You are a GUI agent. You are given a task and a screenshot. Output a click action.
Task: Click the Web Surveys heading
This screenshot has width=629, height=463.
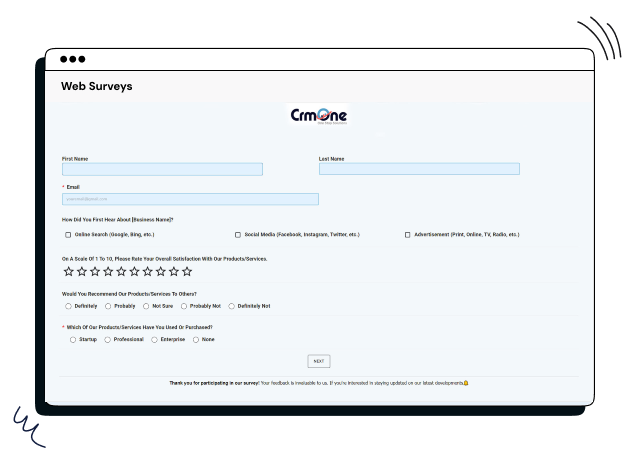click(97, 86)
